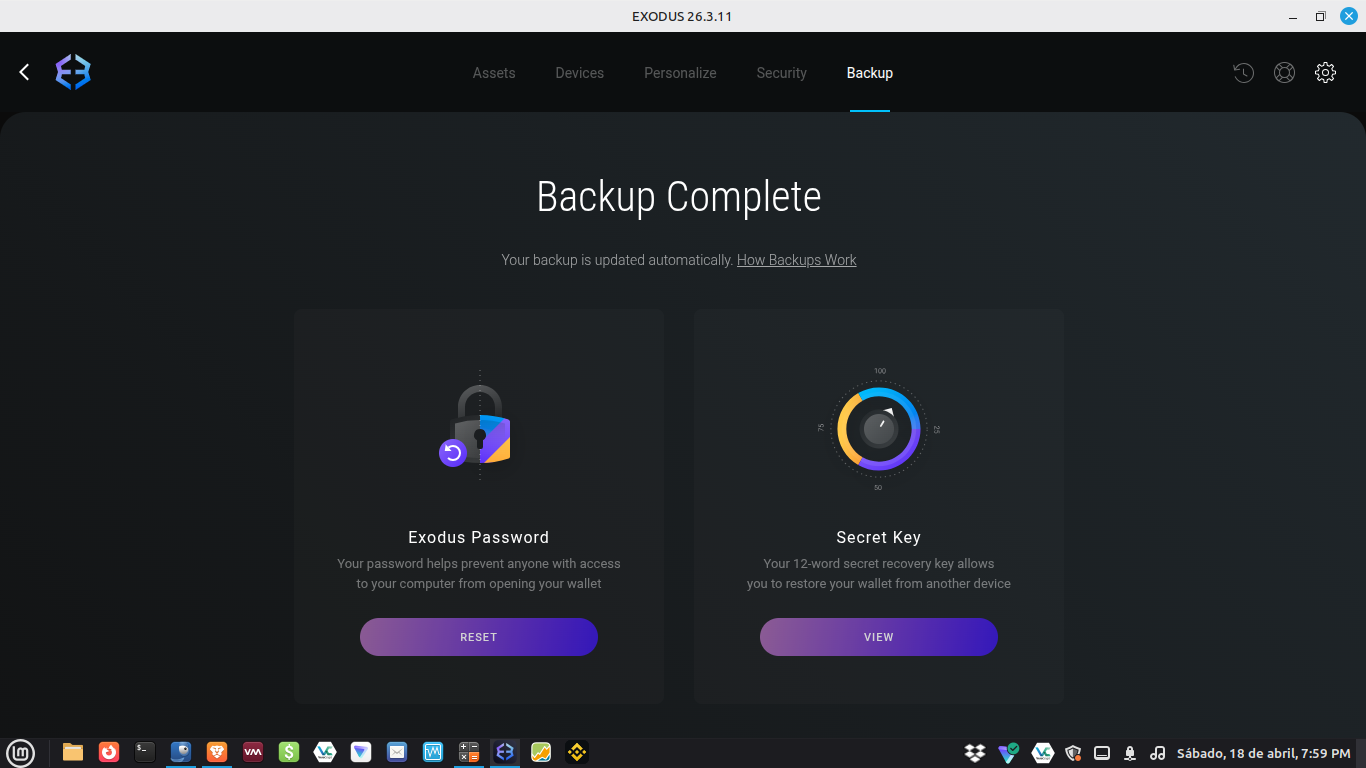The width and height of the screenshot is (1366, 768).
Task: Click the Exodus Password title text
Action: click(x=479, y=537)
